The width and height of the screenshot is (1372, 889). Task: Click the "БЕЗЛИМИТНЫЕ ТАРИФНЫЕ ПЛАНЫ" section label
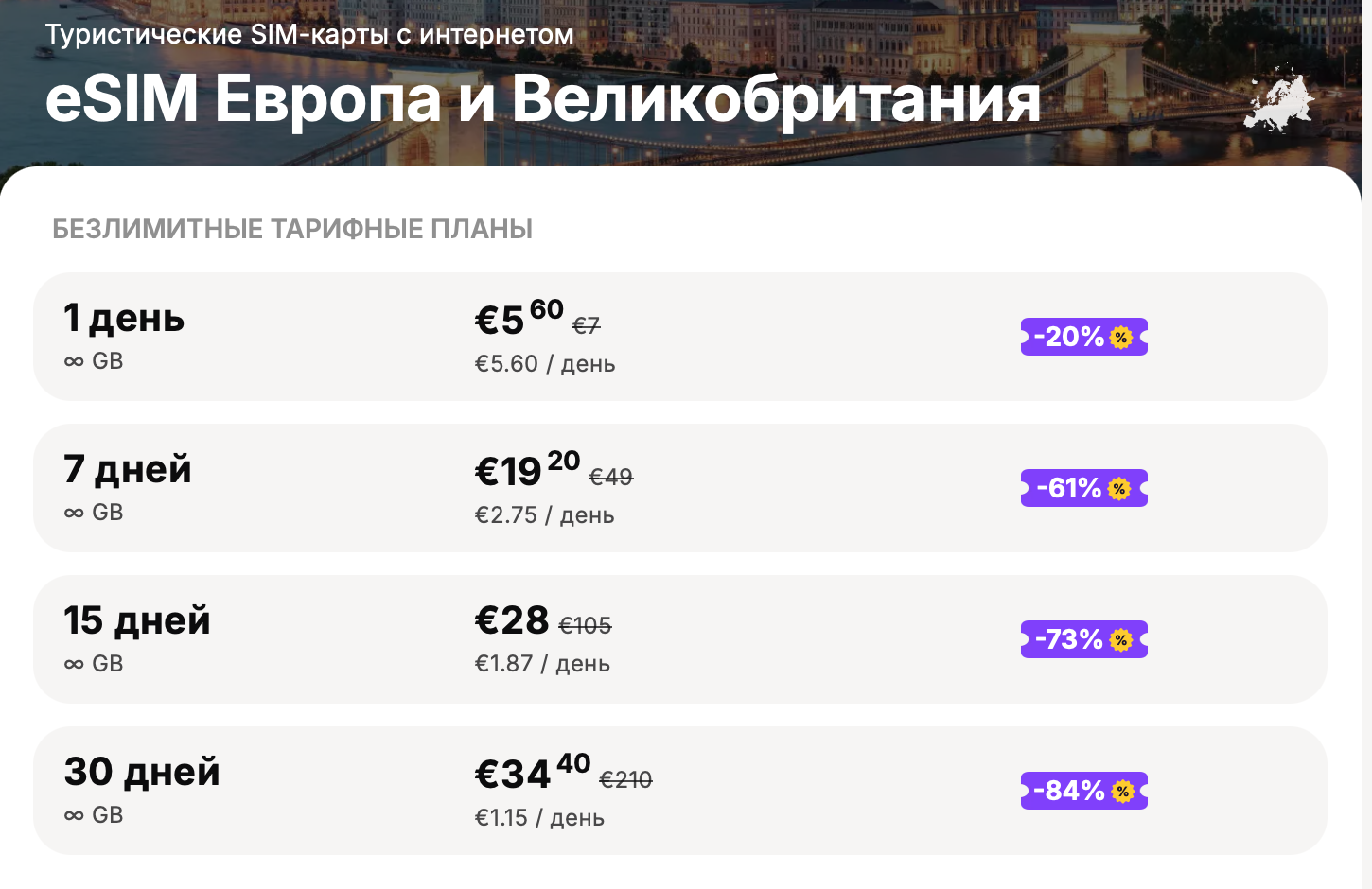point(292,229)
